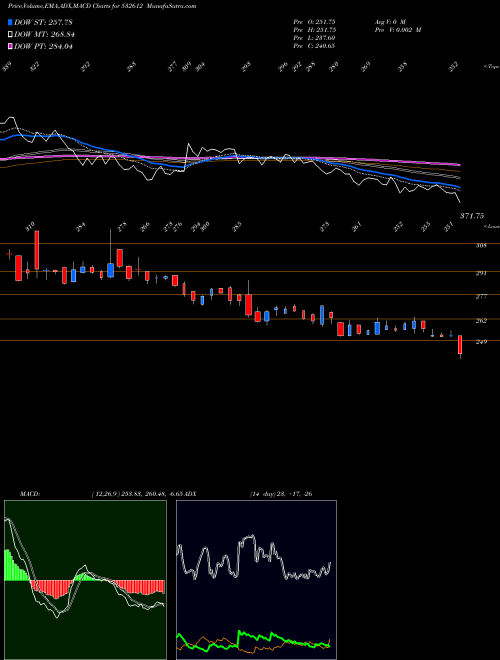
Task: Click the 'Pre L: 237.60' low value
Action: click(314, 38)
